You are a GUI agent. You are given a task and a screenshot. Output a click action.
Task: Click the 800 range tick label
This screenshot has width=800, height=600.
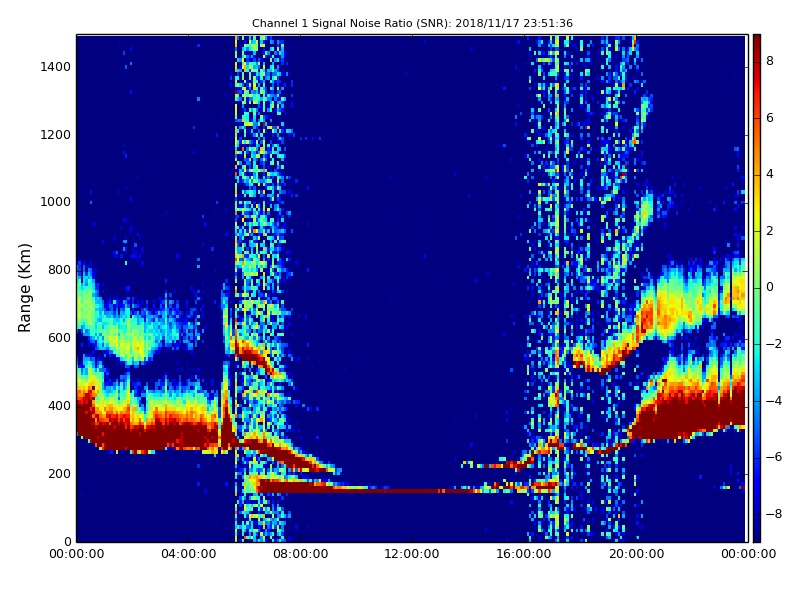(x=59, y=270)
